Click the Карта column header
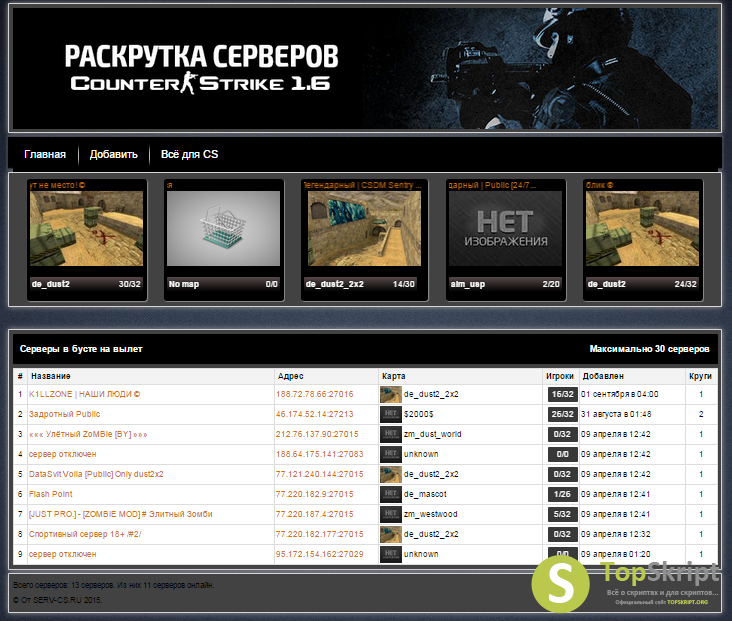 pos(394,376)
